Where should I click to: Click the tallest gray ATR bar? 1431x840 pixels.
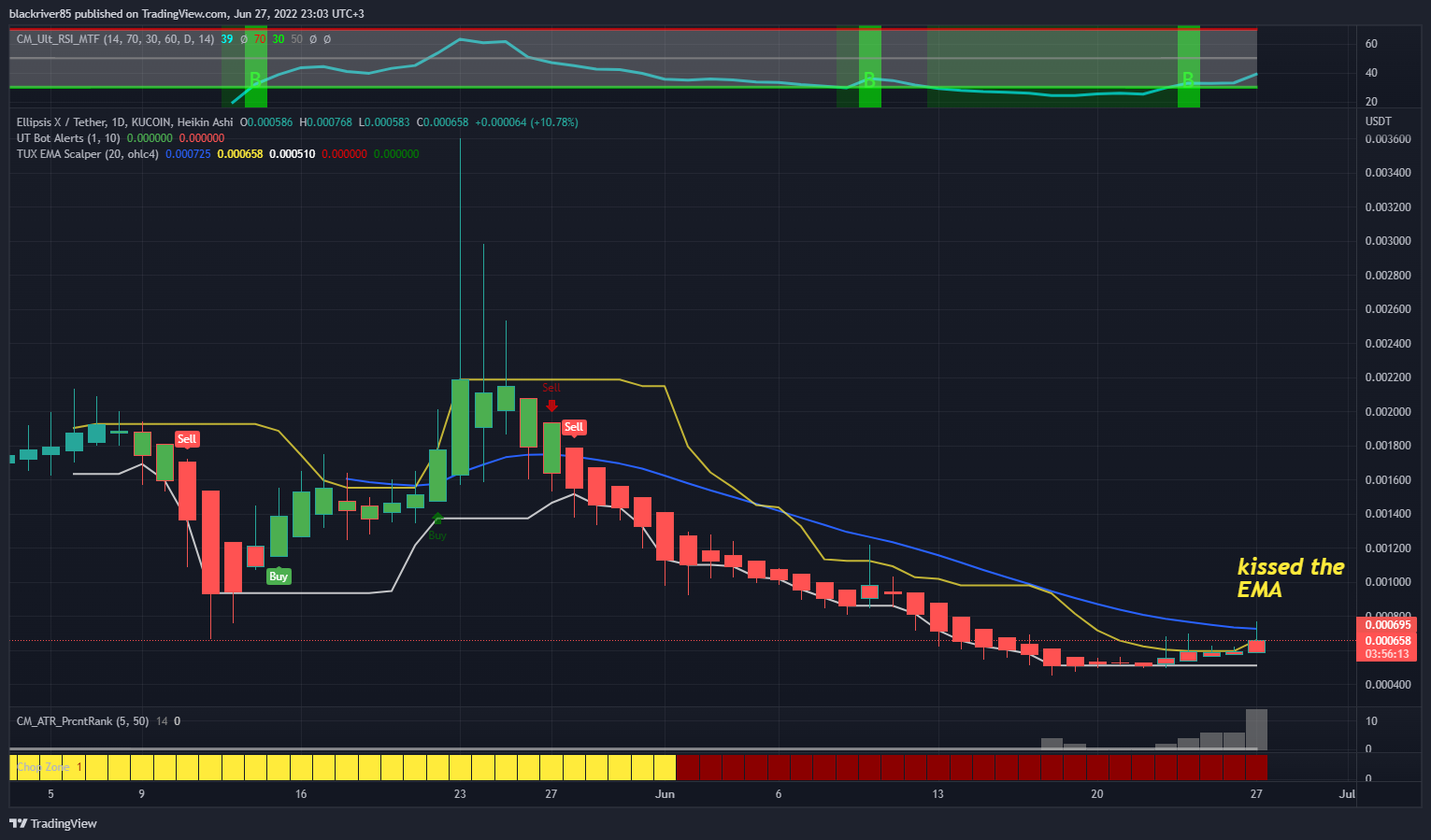tap(1257, 730)
